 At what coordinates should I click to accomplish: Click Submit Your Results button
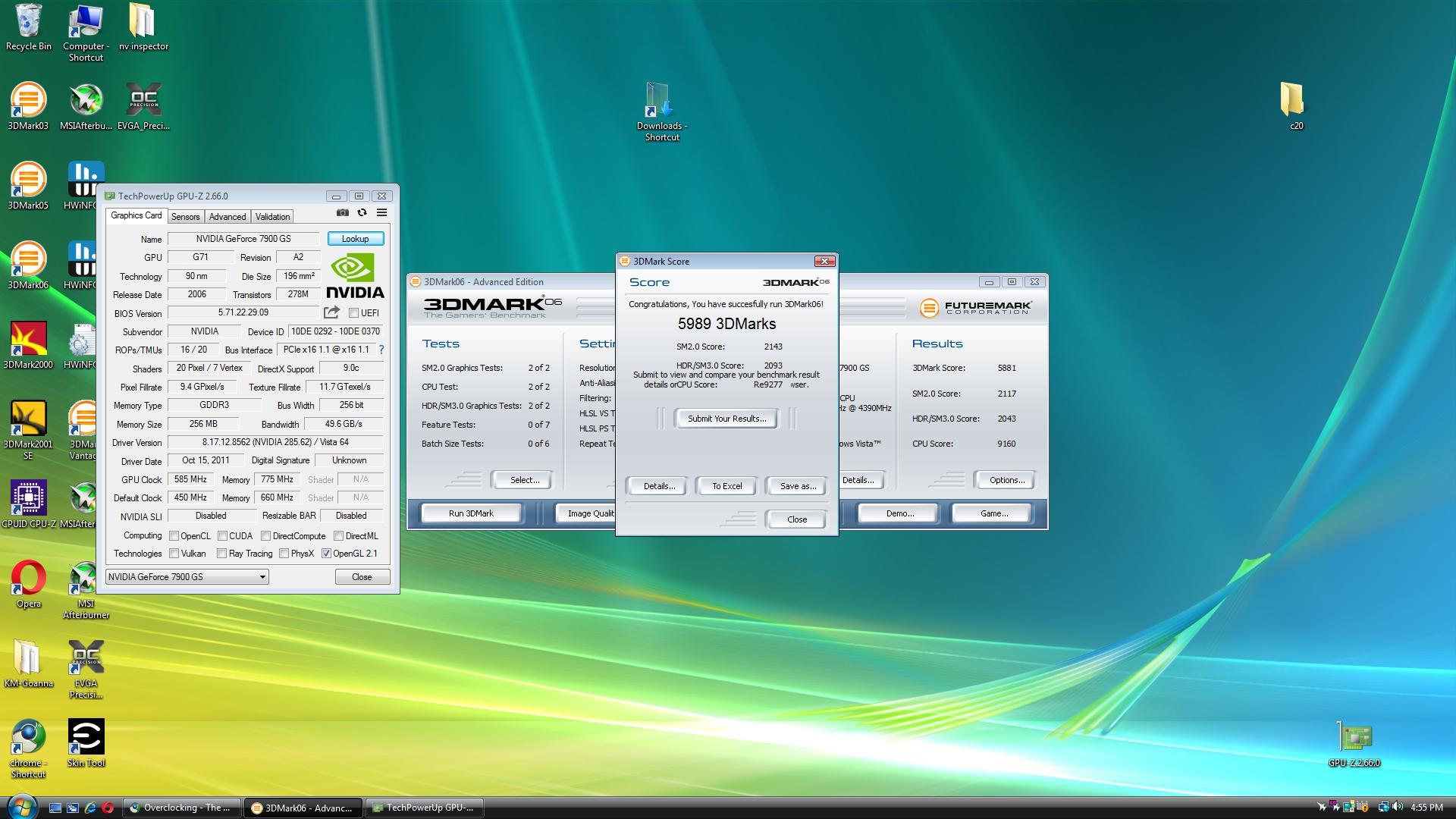coord(726,419)
